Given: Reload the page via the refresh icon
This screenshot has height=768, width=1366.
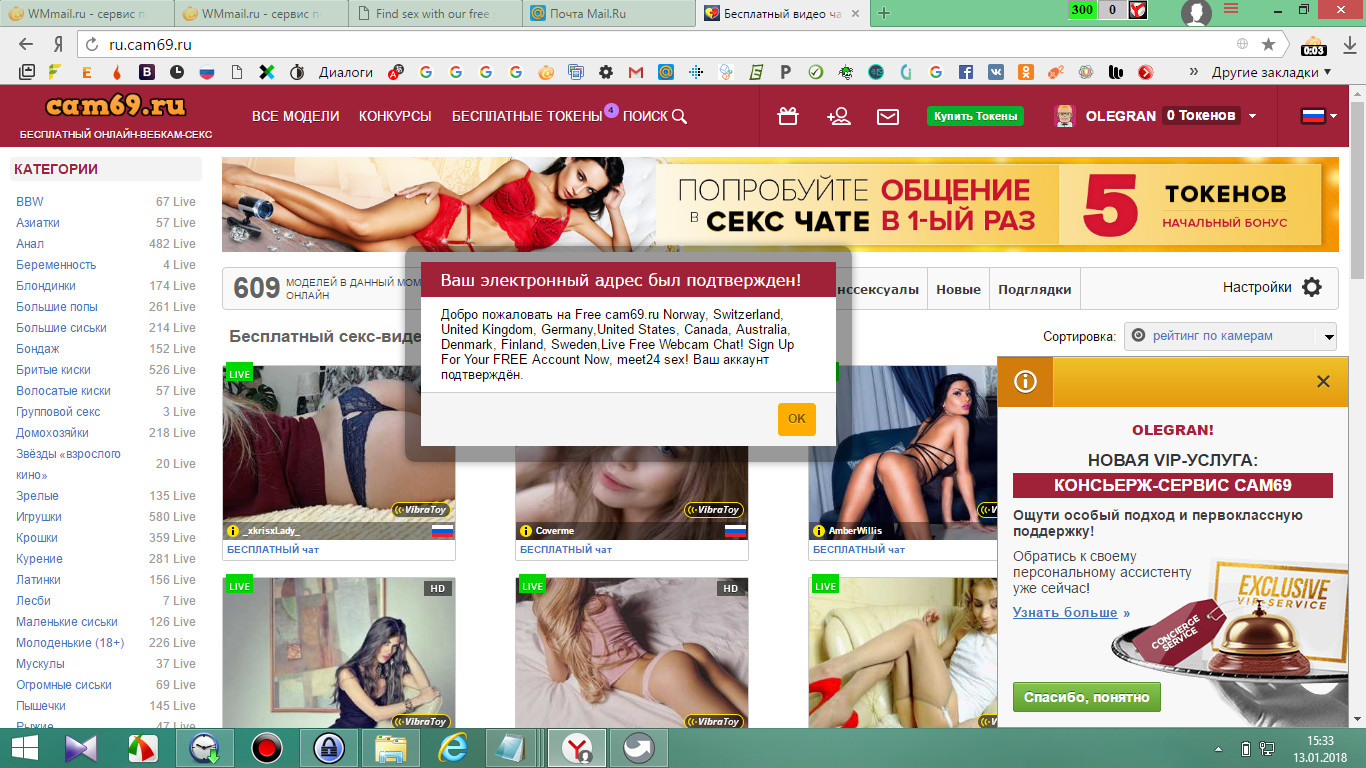Looking at the screenshot, I should tap(93, 44).
